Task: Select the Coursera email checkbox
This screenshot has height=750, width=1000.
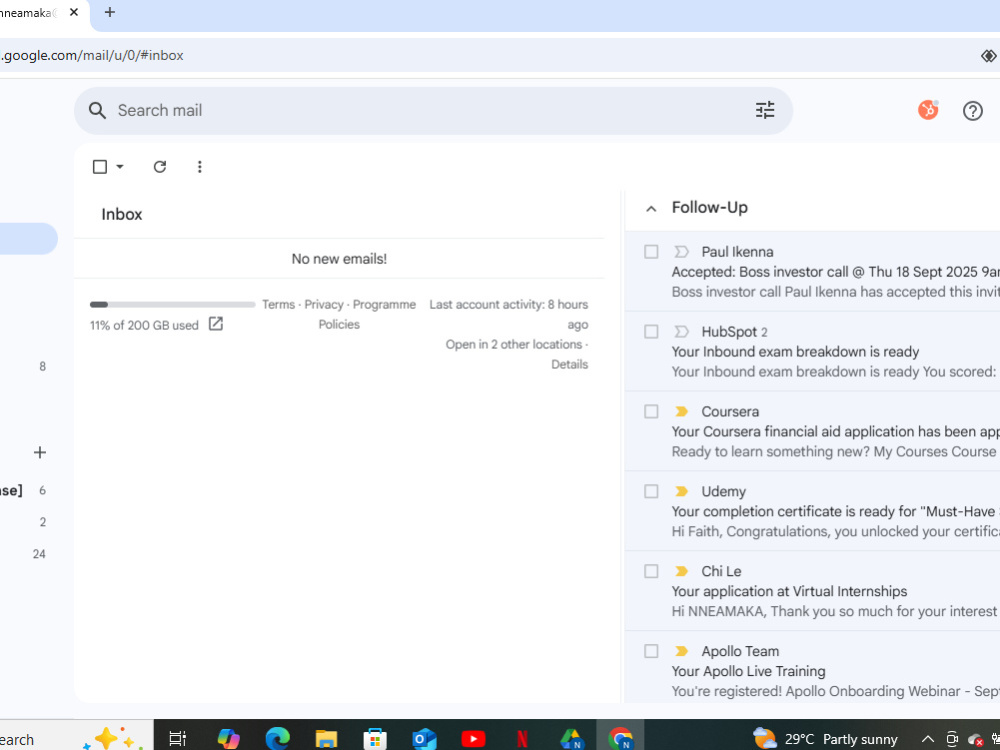Action: tap(651, 411)
